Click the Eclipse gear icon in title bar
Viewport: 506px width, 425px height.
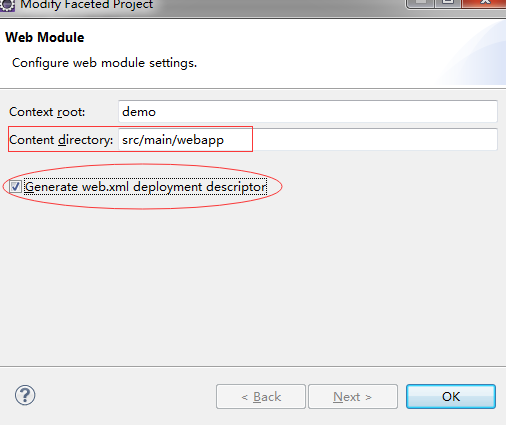7,5
